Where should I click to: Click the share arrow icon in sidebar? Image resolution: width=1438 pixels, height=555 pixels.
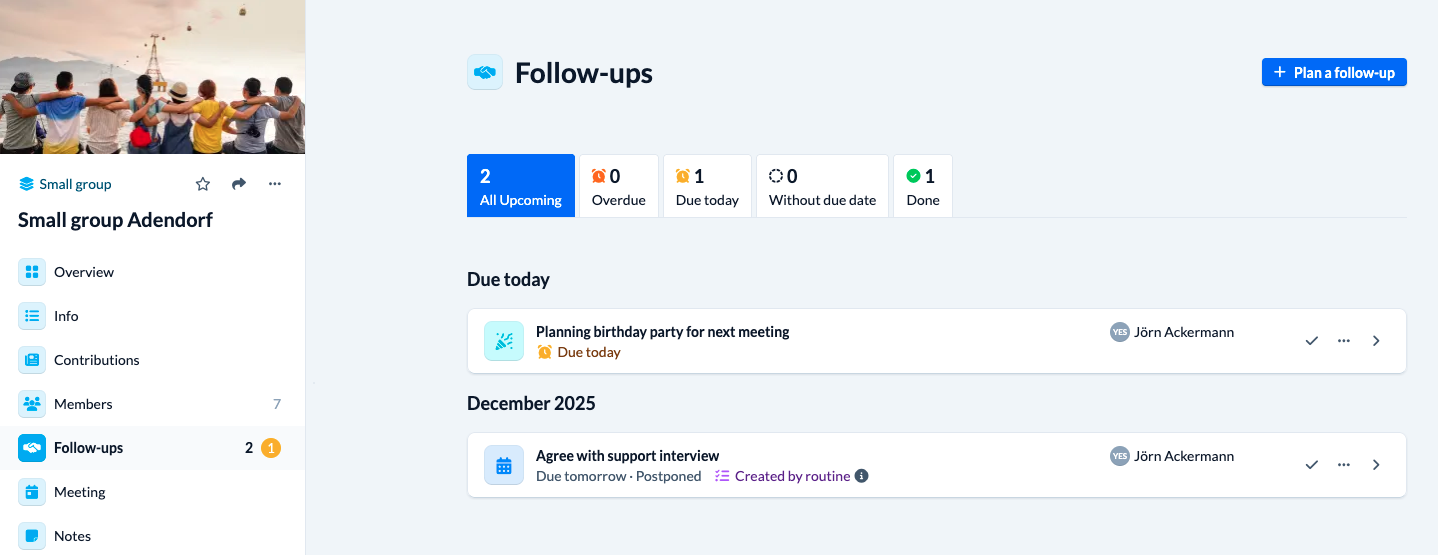[239, 184]
